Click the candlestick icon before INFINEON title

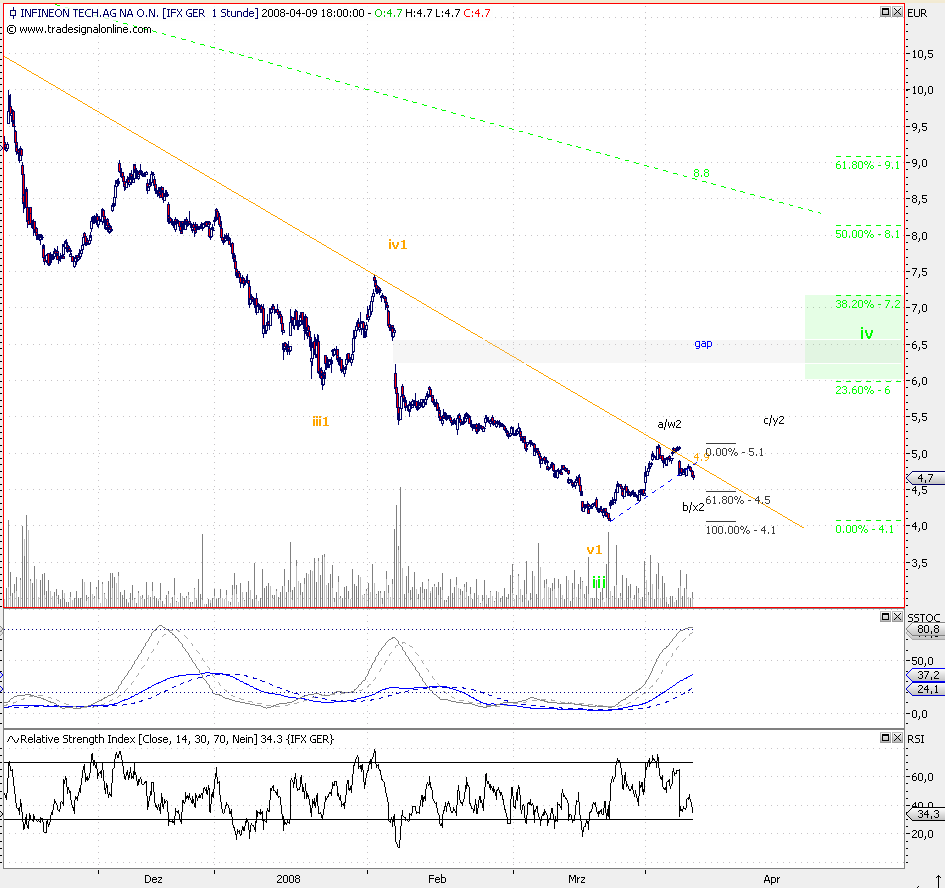[x=11, y=13]
